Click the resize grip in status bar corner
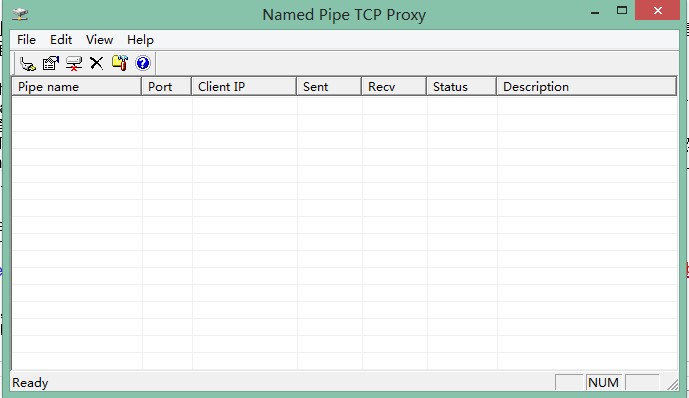689x398 pixels. click(672, 384)
